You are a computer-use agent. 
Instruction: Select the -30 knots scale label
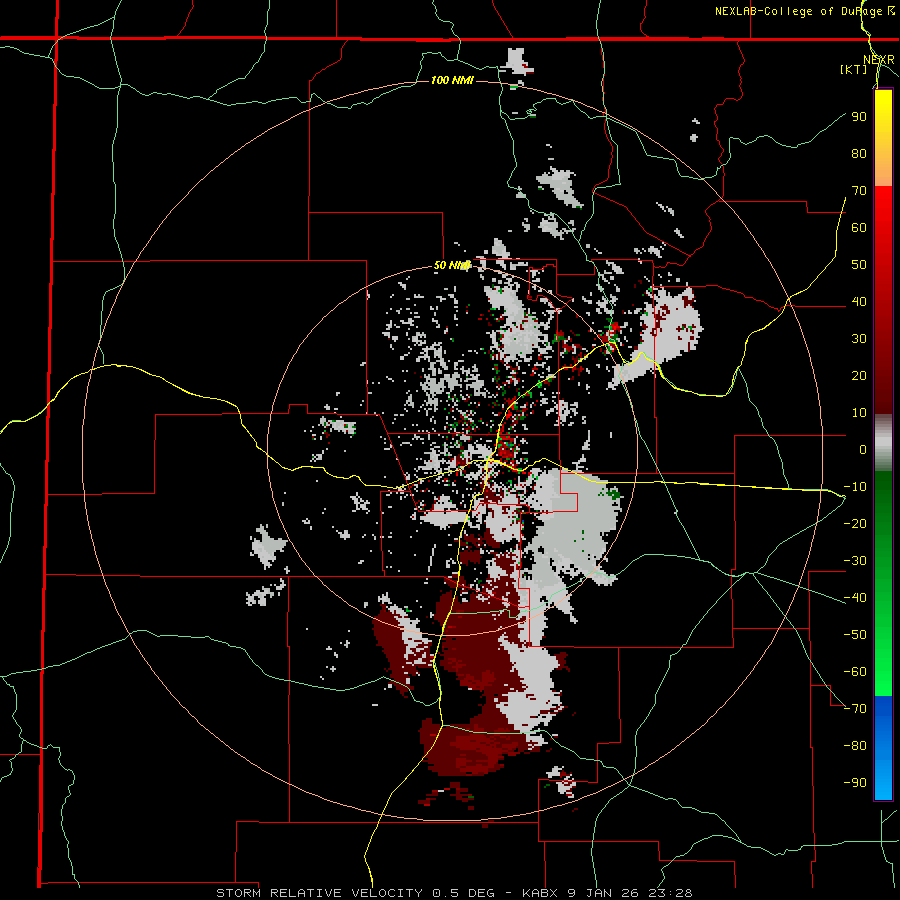click(855, 561)
